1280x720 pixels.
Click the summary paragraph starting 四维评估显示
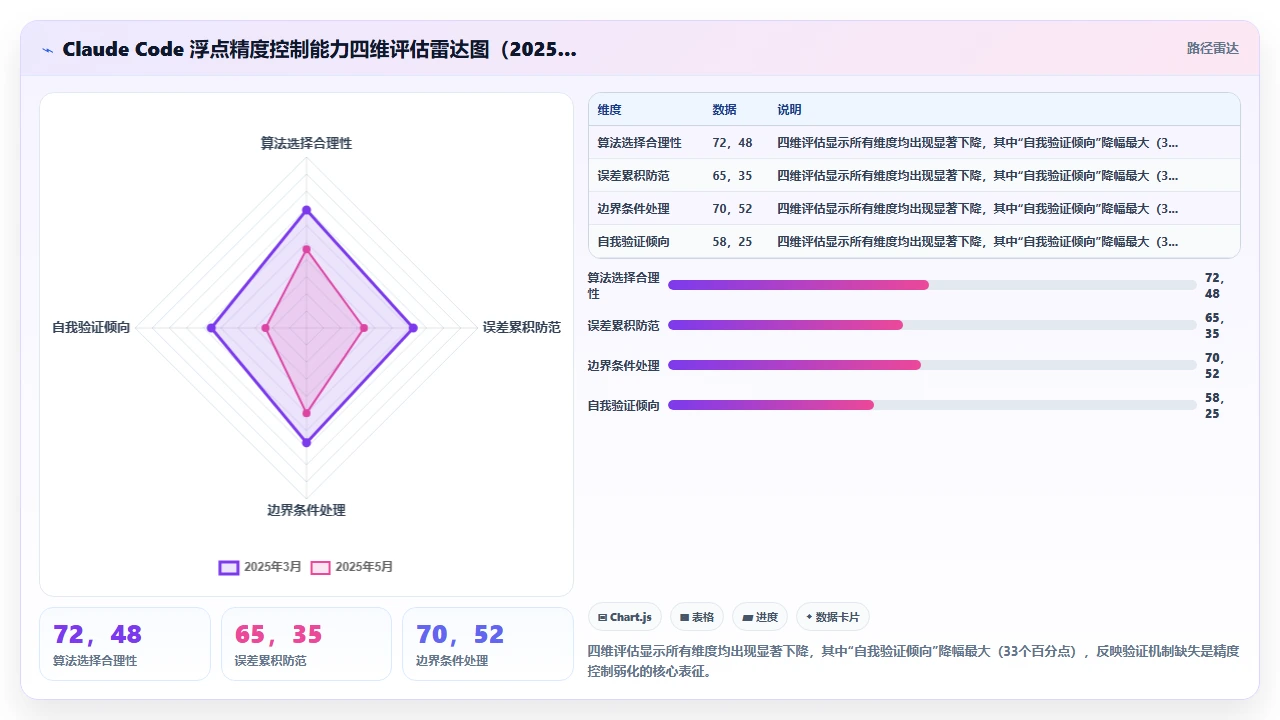pos(913,661)
